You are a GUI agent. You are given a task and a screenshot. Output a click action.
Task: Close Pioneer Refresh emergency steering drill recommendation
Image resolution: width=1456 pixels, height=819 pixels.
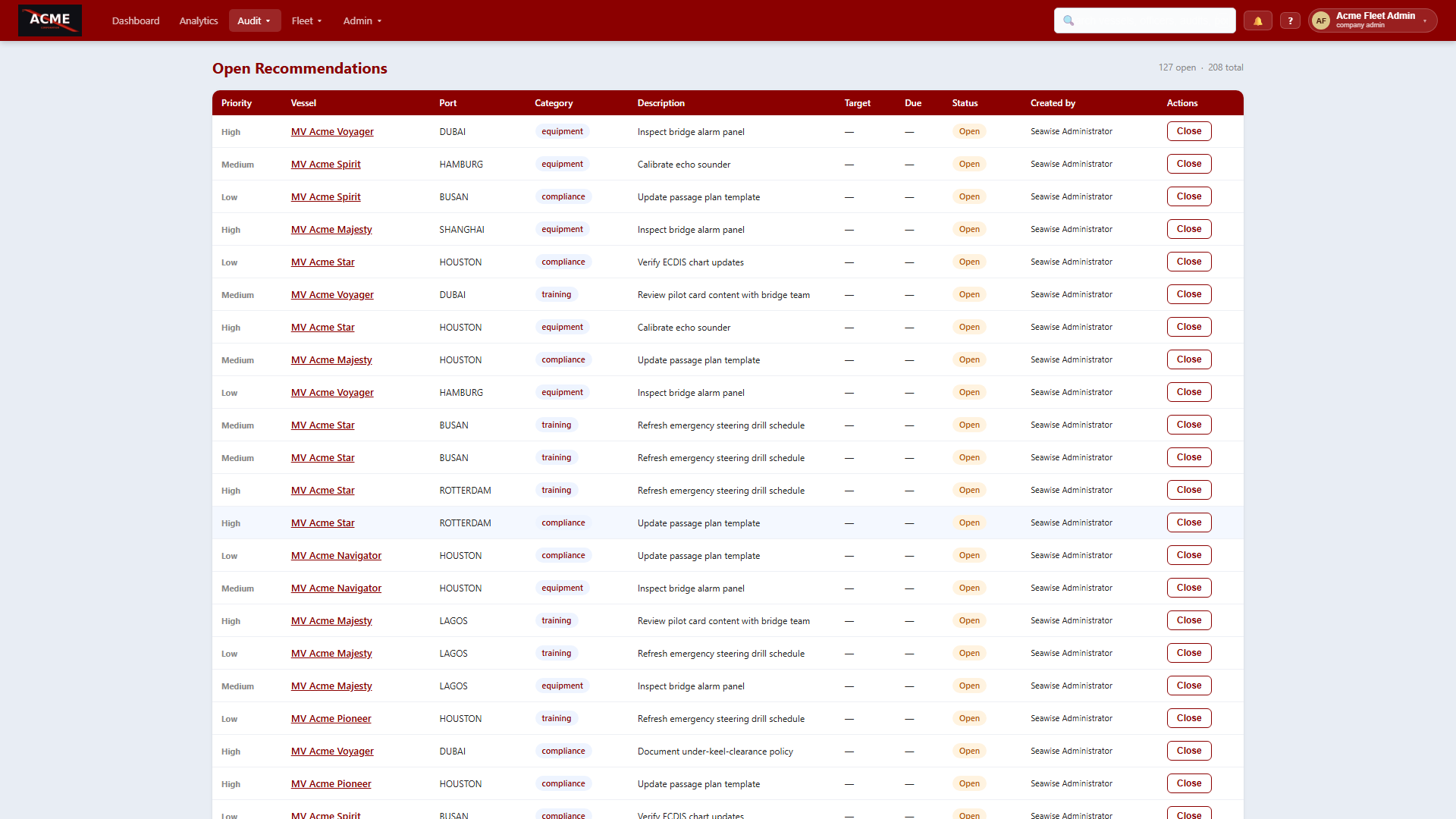[x=1189, y=718]
